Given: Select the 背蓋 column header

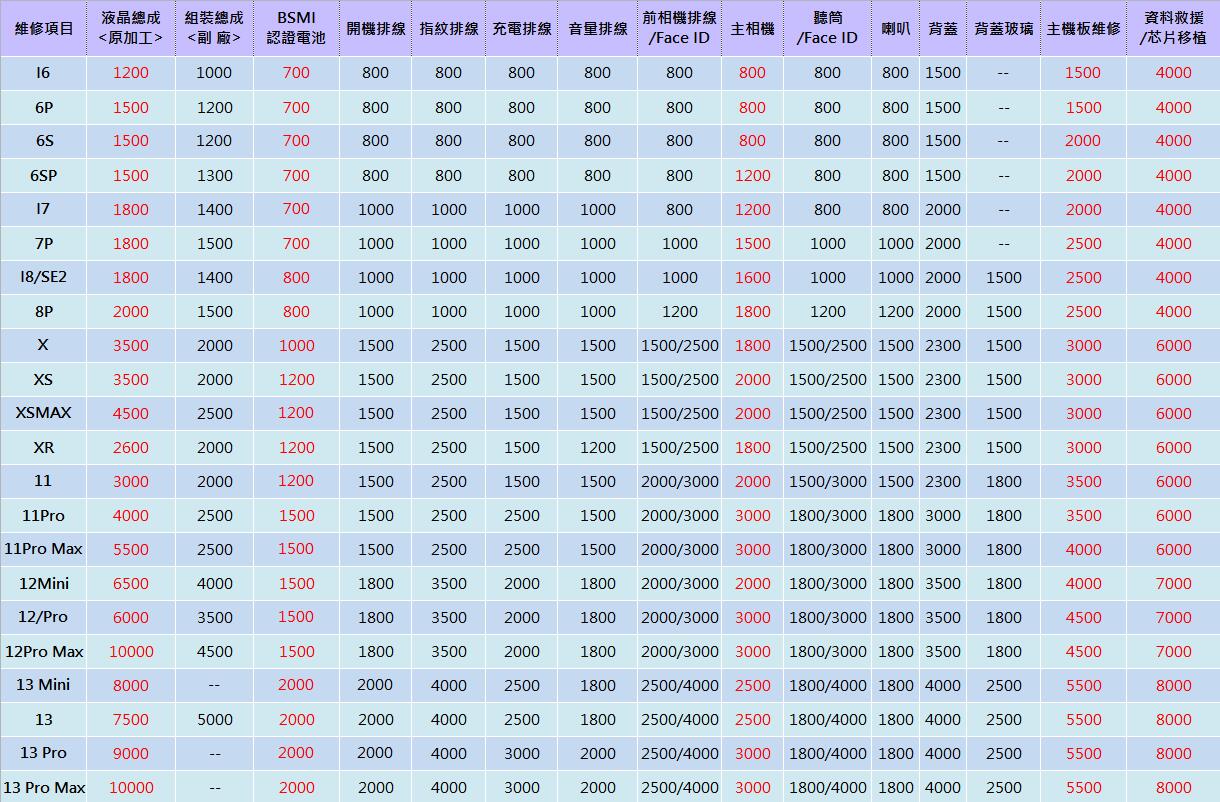Looking at the screenshot, I should (942, 29).
